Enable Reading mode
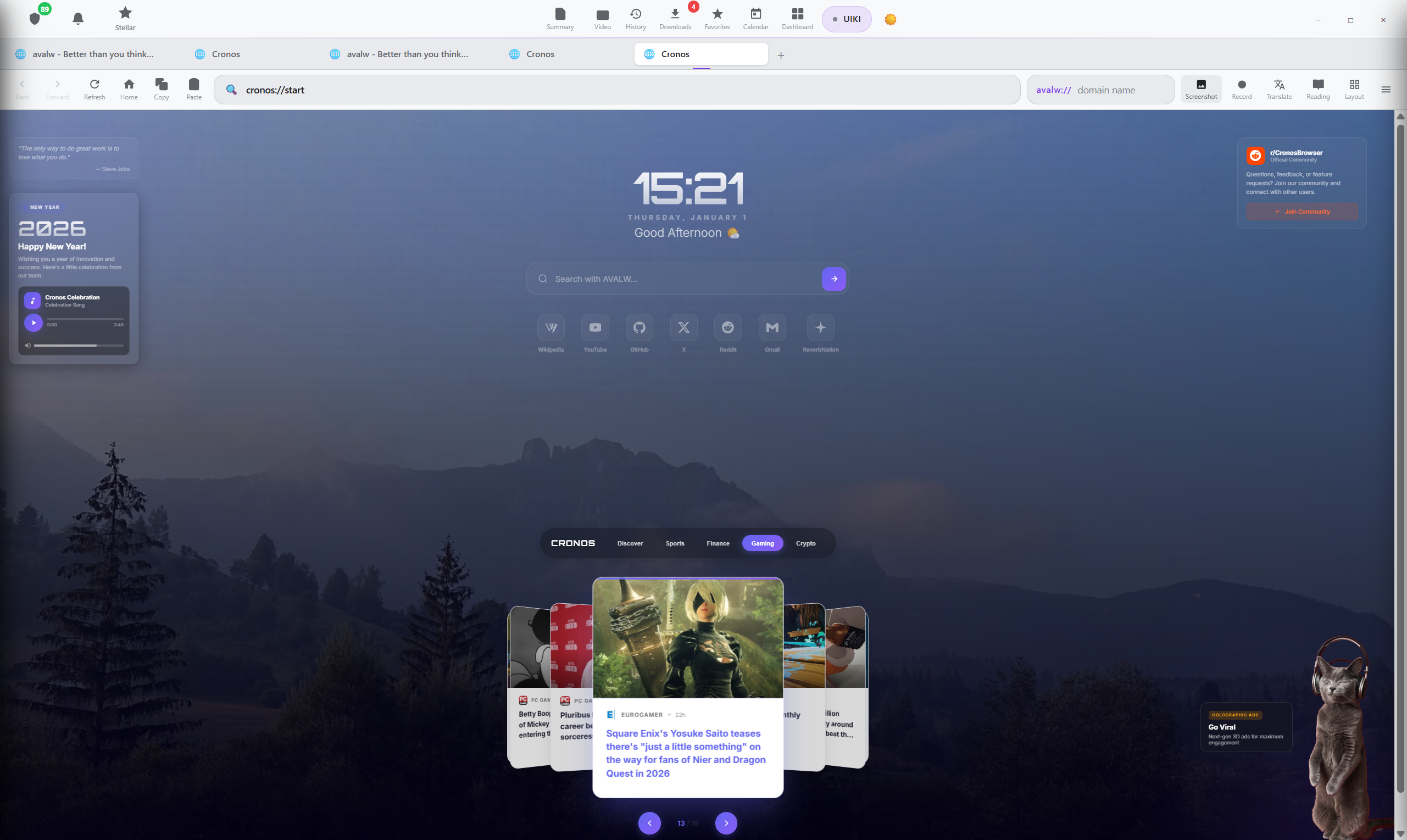The height and width of the screenshot is (840, 1407). pyautogui.click(x=1317, y=89)
